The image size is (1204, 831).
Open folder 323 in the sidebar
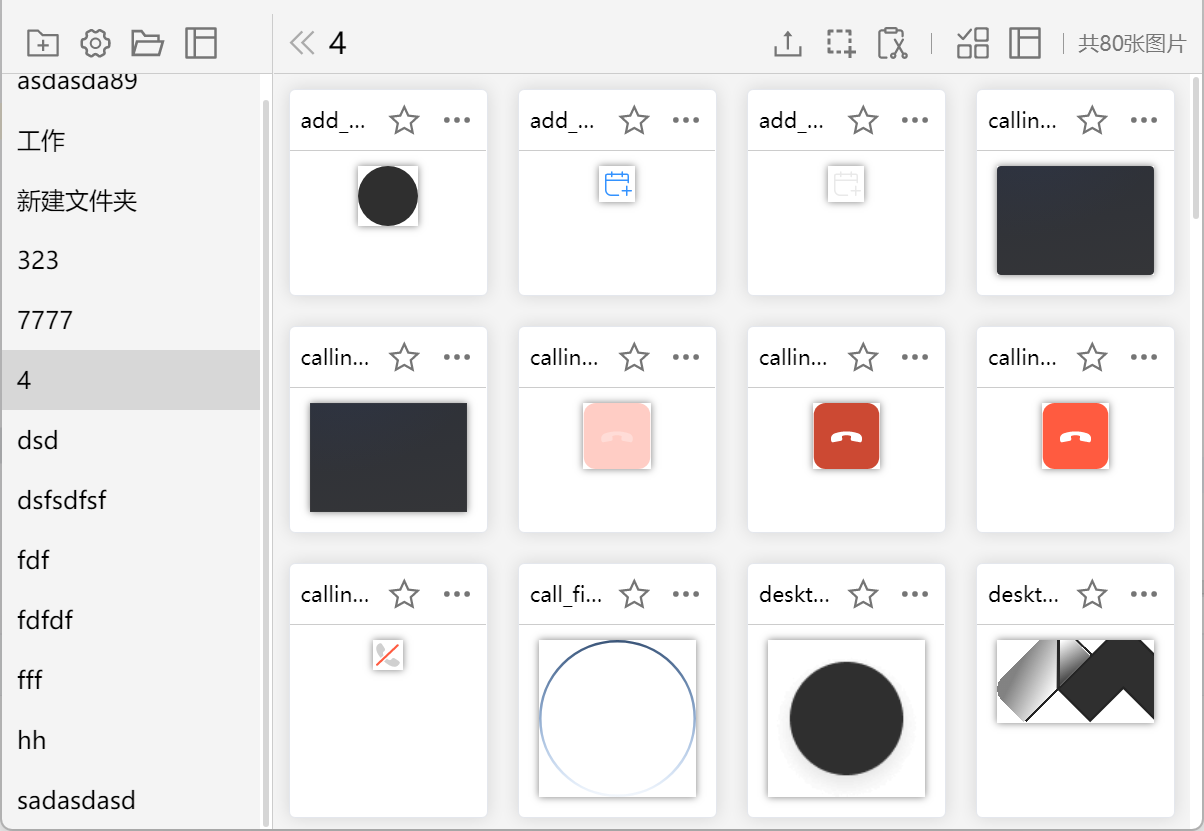click(131, 260)
